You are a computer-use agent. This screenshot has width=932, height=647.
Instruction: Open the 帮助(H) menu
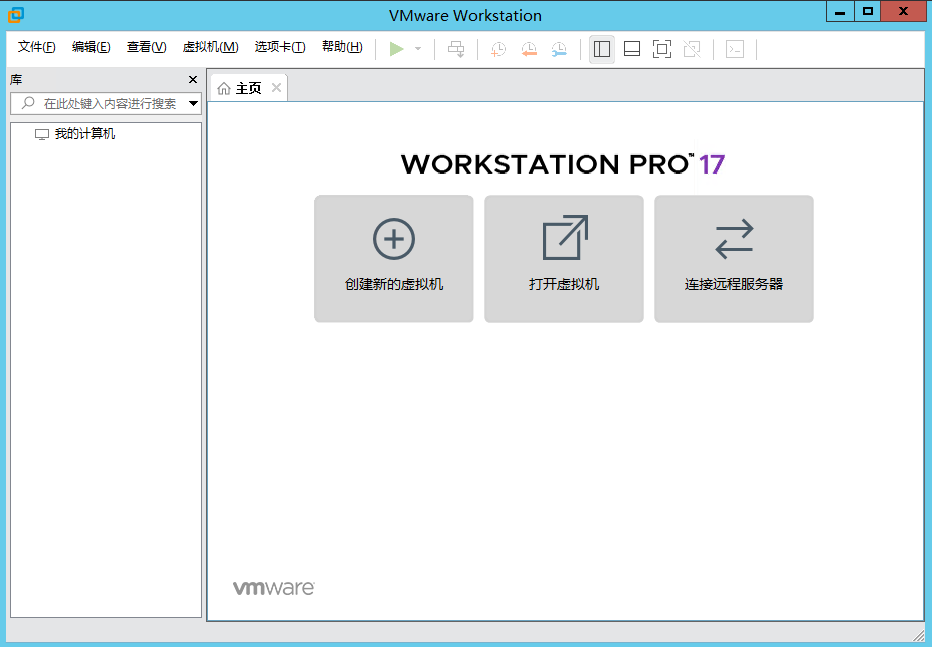(x=342, y=47)
